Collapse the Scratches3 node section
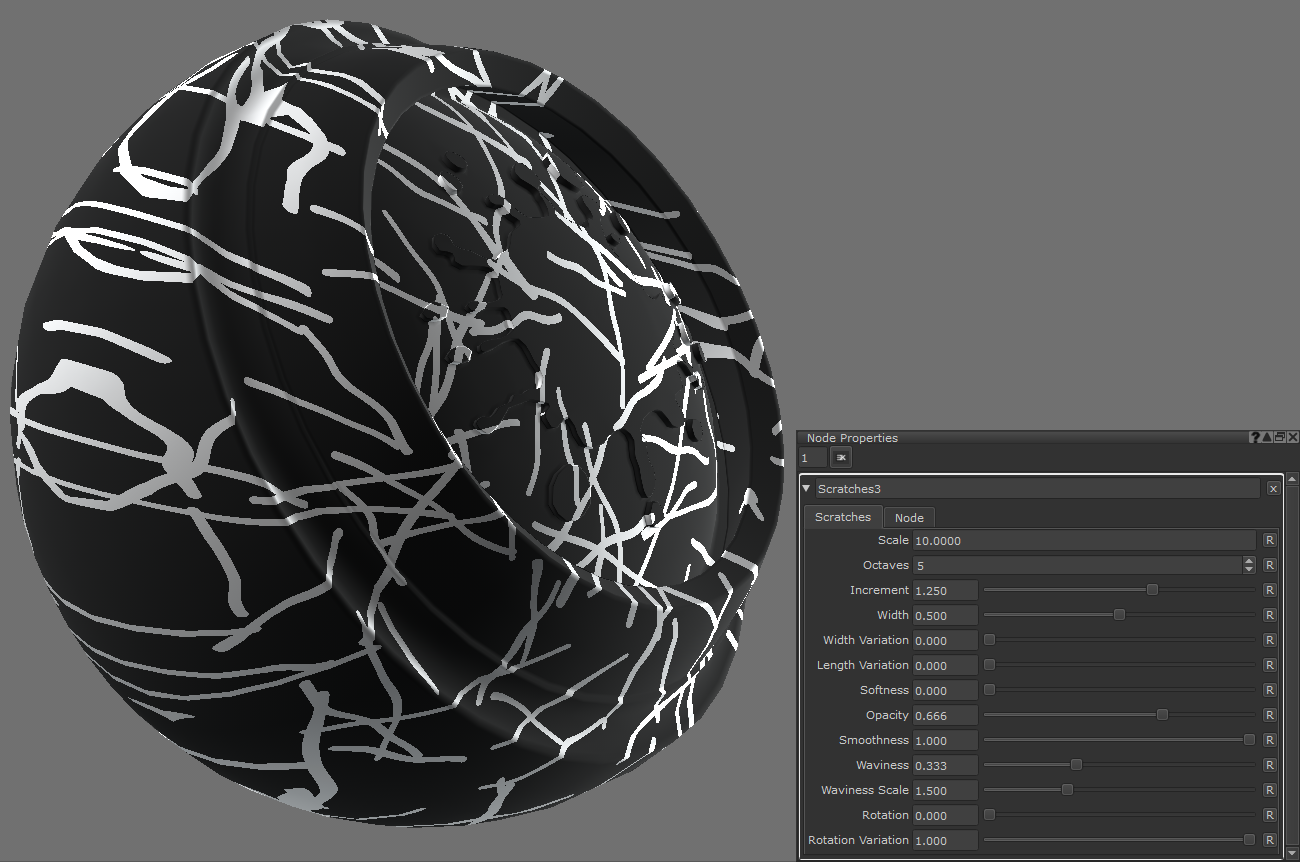The width and height of the screenshot is (1300, 862). 807,489
